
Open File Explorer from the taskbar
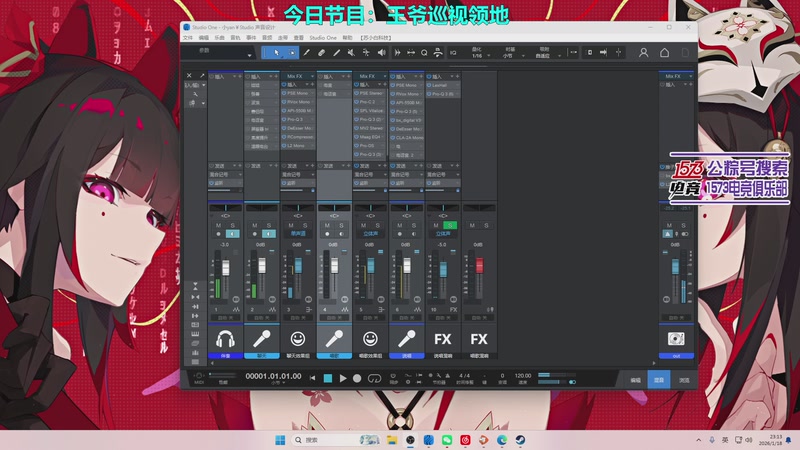tap(392, 440)
